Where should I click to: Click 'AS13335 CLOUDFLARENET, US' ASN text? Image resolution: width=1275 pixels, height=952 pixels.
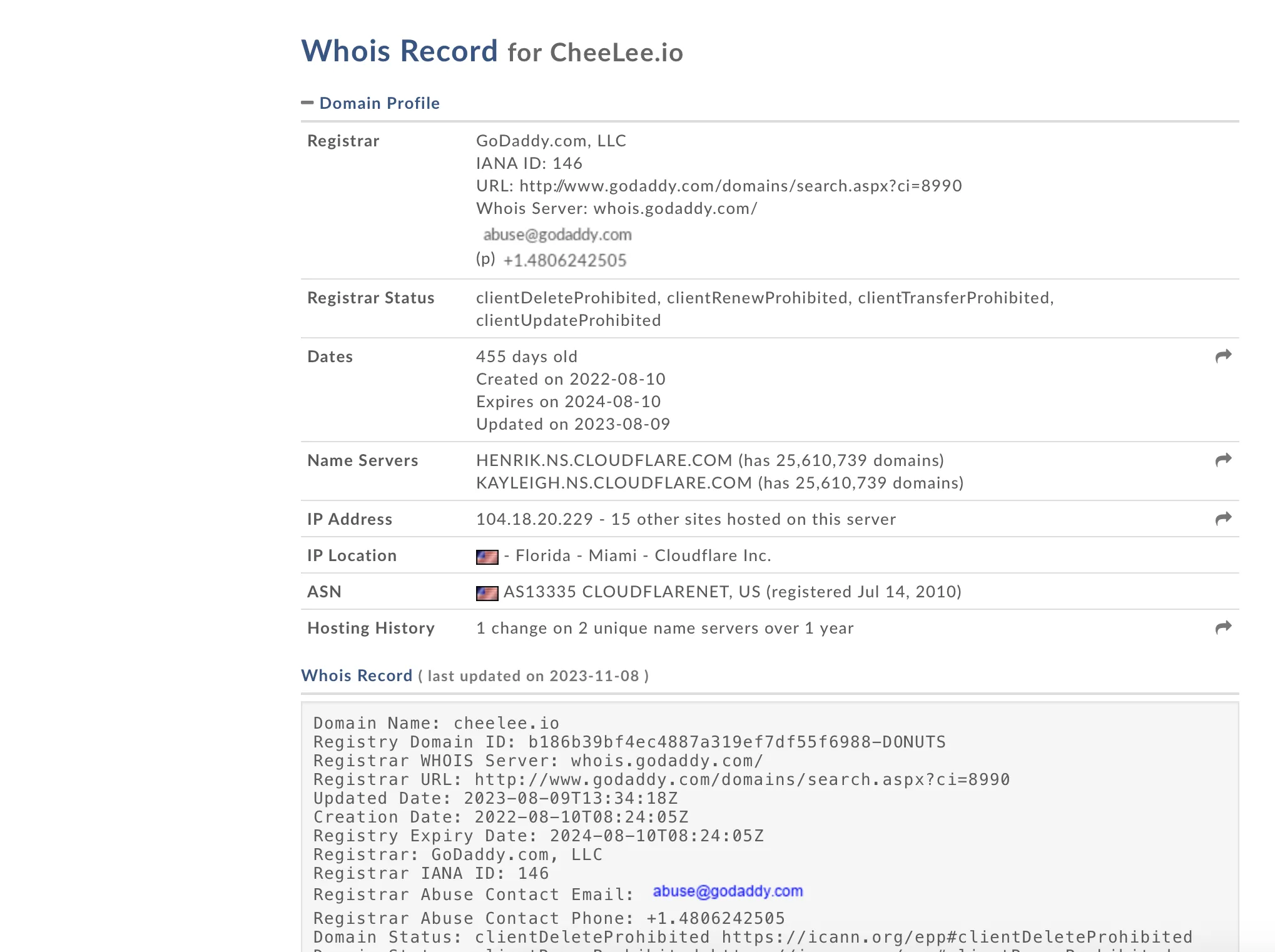(x=632, y=592)
